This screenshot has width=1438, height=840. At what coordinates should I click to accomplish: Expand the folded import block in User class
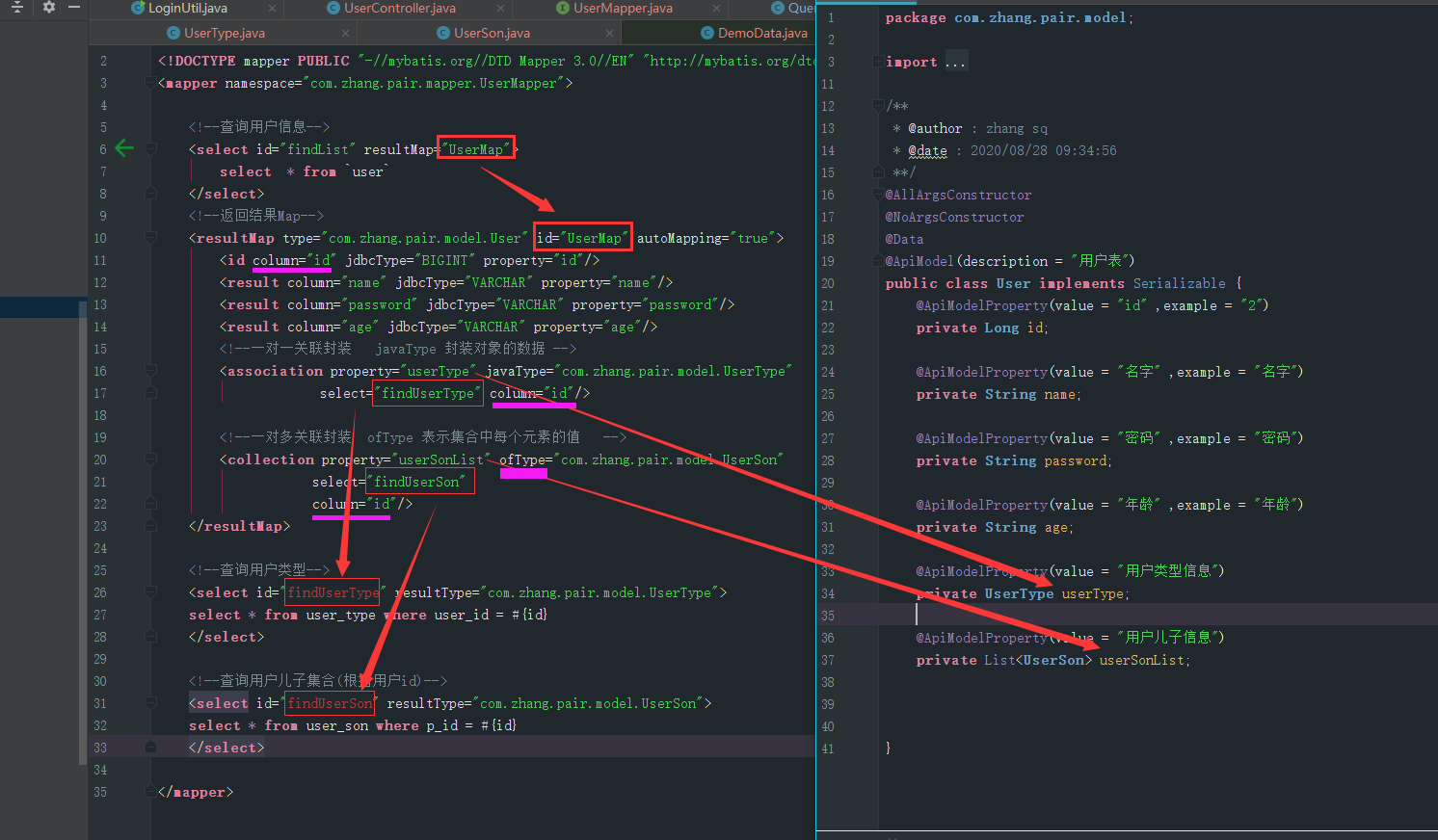878,62
